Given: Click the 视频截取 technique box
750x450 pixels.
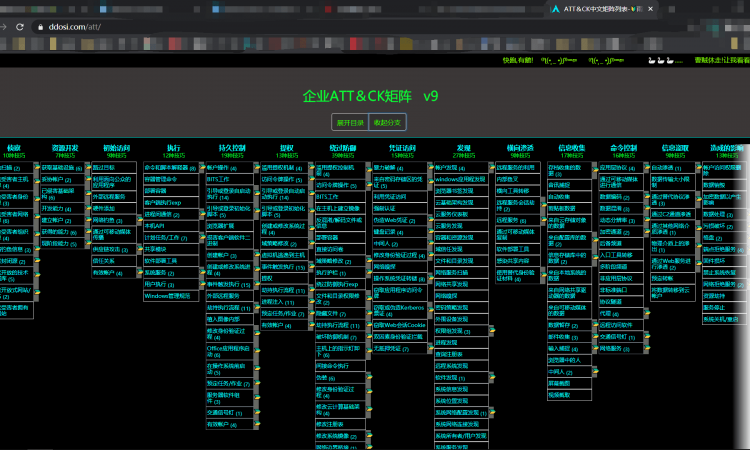Looking at the screenshot, I should click(569, 395).
